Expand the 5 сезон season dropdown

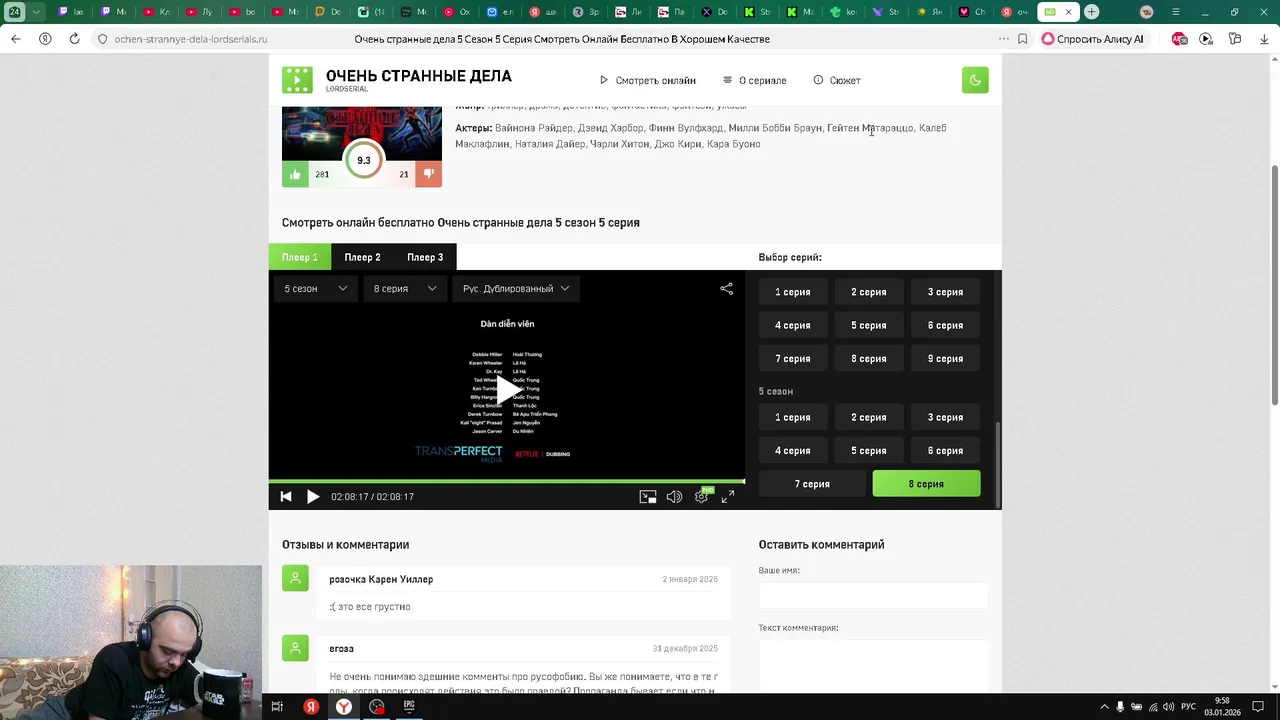[315, 288]
